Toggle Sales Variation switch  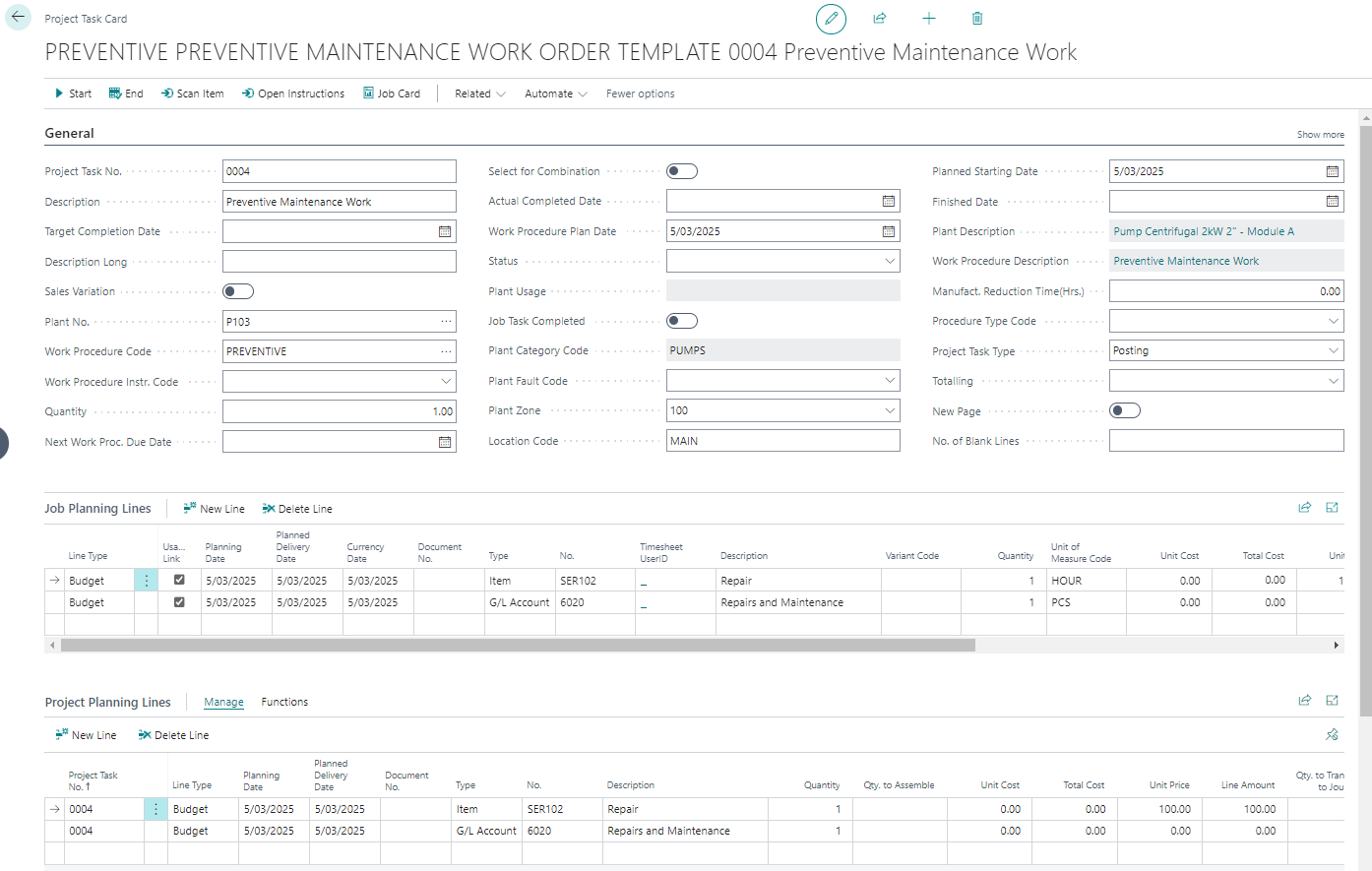pyautogui.click(x=238, y=291)
